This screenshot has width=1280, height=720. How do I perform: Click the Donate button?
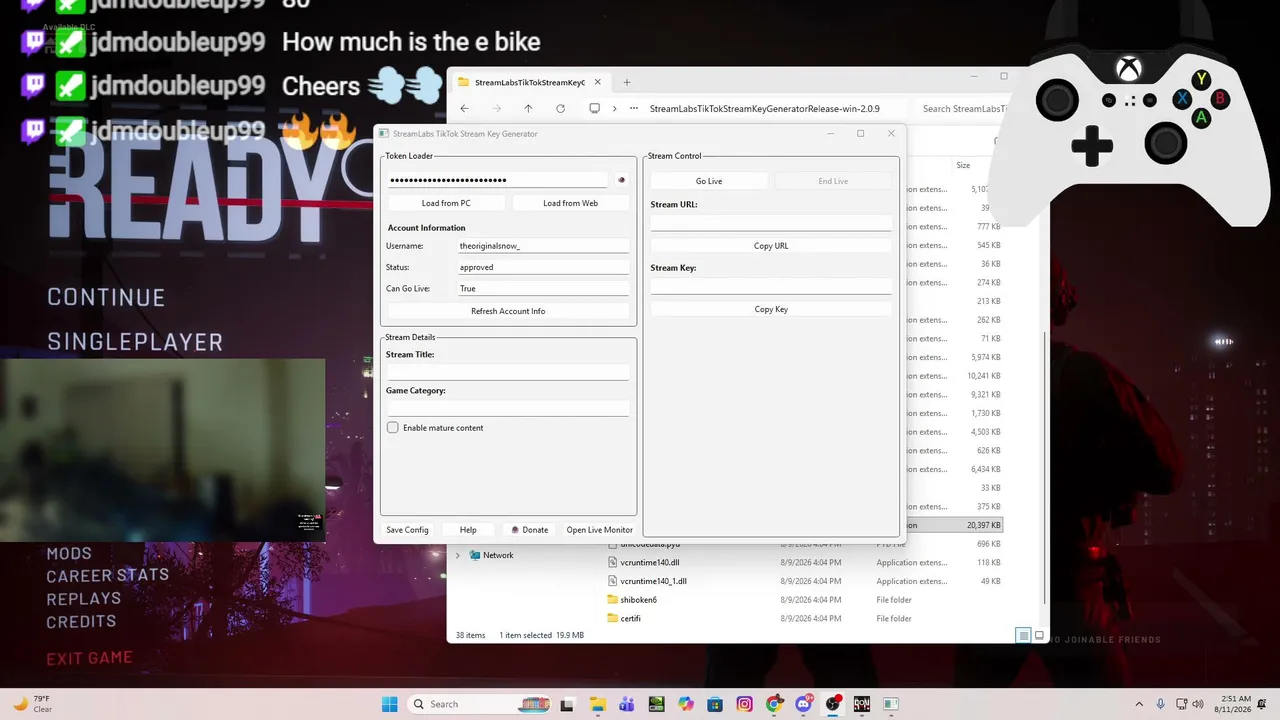[529, 530]
